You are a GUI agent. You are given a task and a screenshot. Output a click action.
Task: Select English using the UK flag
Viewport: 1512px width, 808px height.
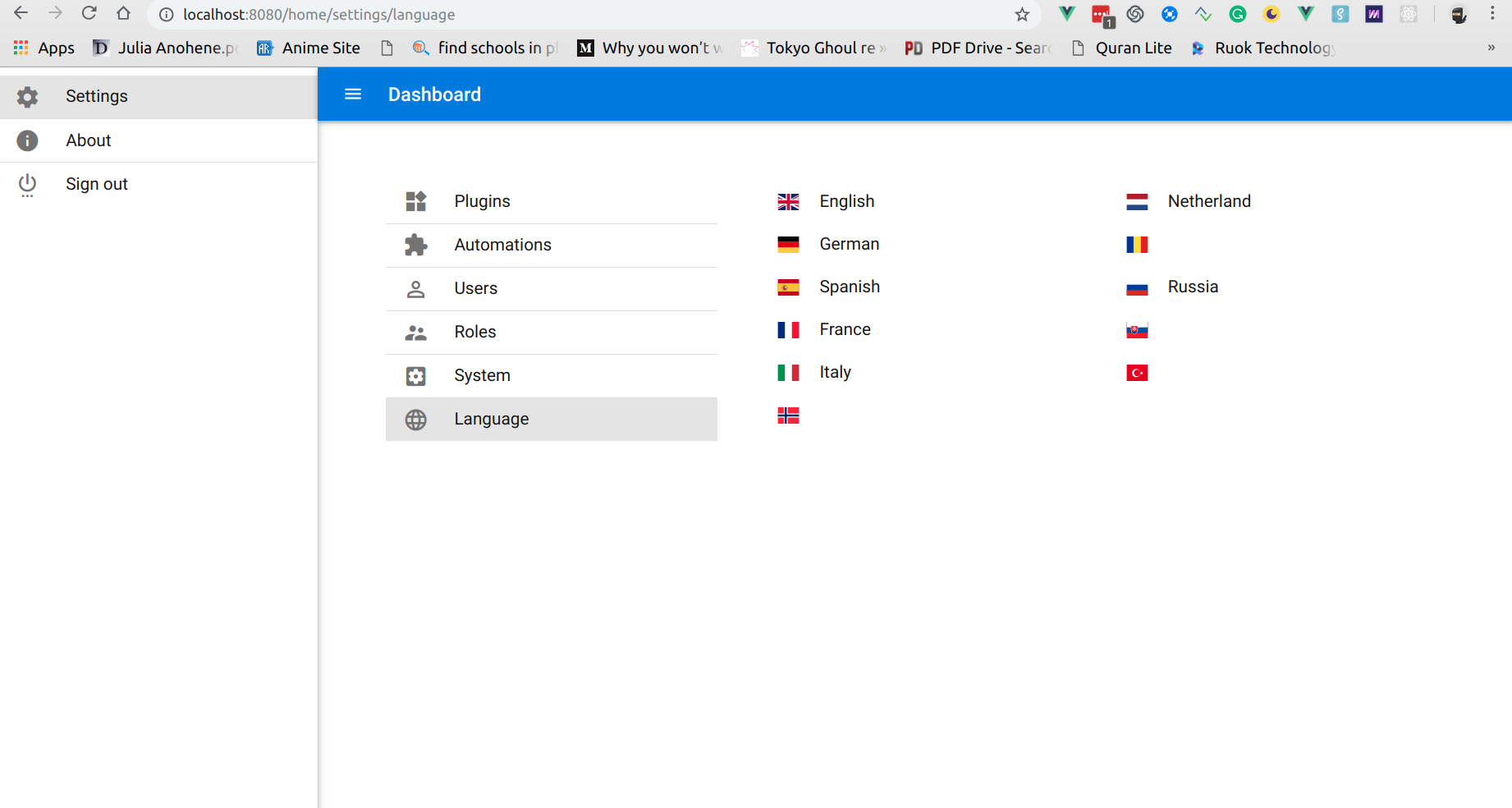point(788,201)
